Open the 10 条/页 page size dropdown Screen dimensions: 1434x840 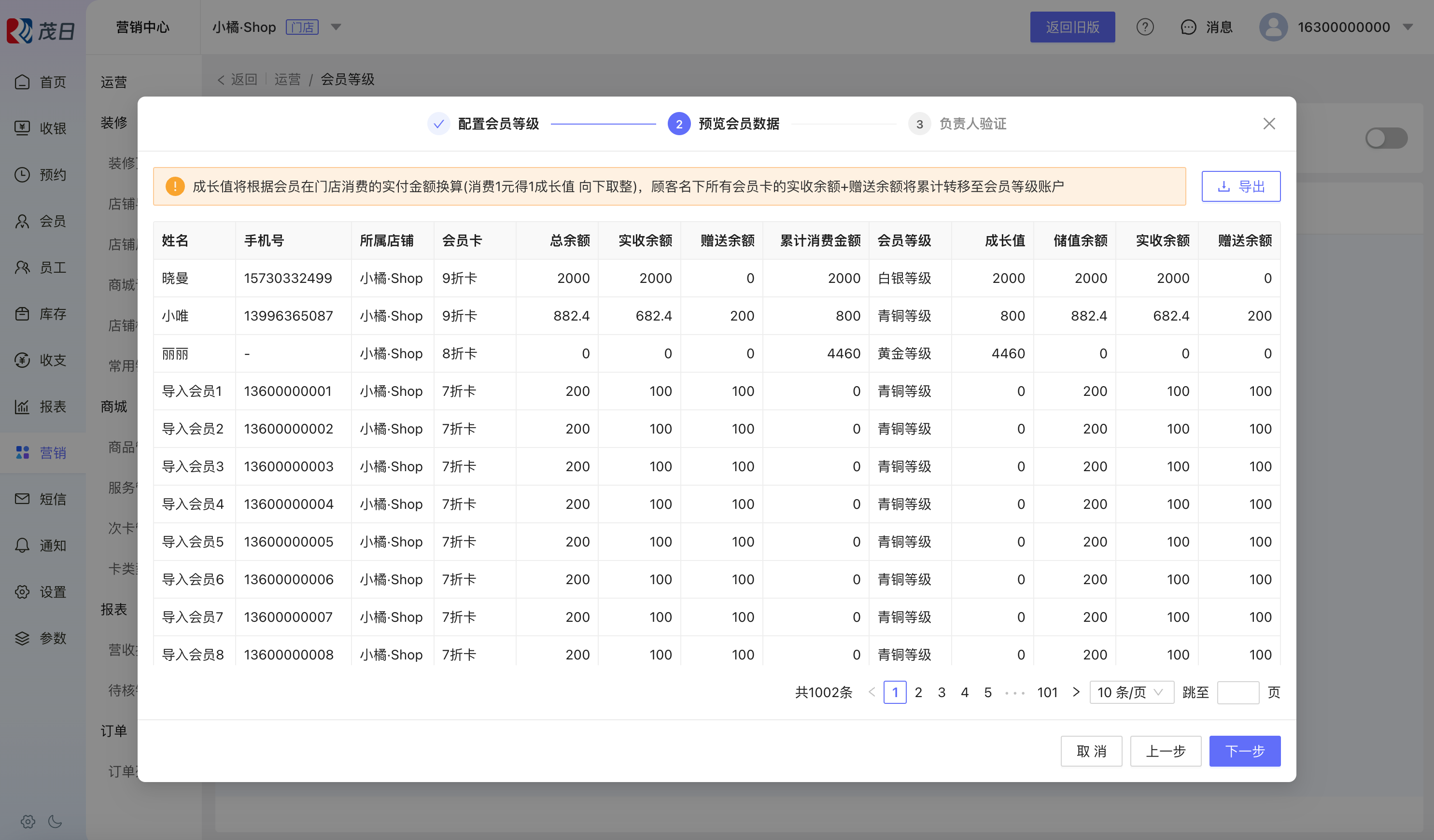1131,692
